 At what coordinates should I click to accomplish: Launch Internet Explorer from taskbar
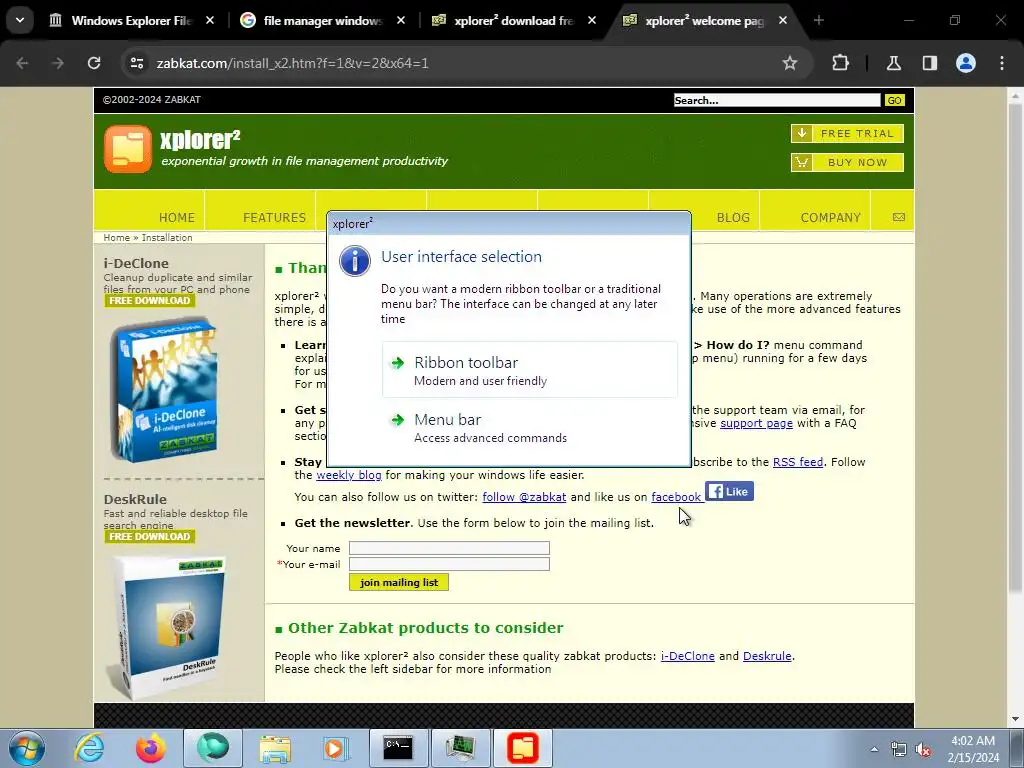[x=89, y=748]
